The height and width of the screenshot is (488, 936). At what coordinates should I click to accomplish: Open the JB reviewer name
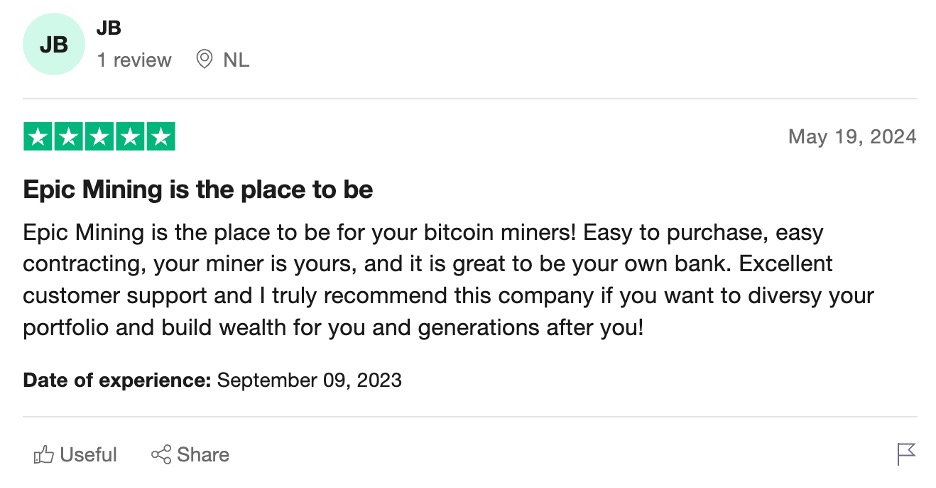tap(108, 28)
